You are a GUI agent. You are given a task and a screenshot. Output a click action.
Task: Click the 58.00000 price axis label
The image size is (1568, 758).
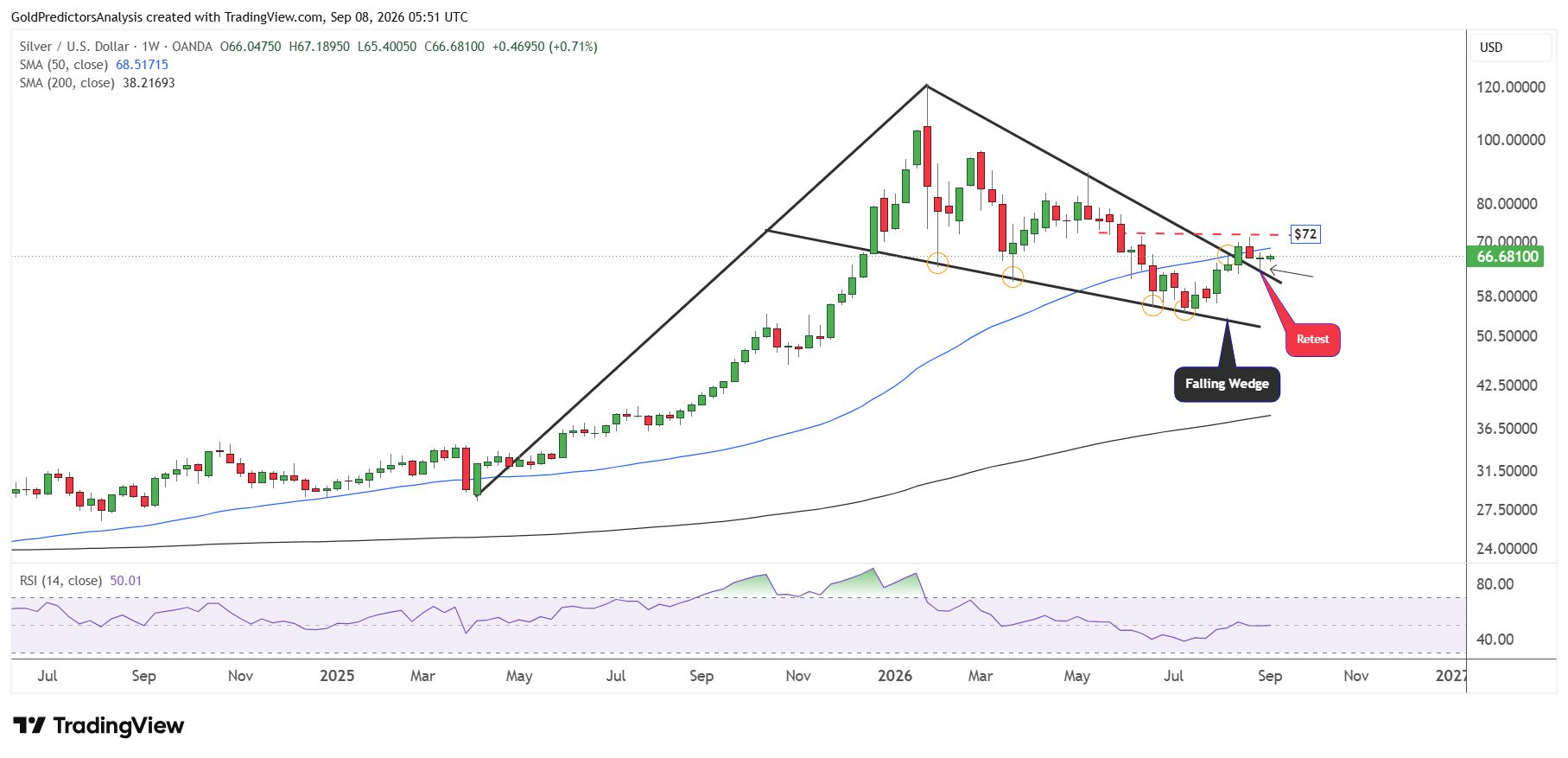point(1507,296)
